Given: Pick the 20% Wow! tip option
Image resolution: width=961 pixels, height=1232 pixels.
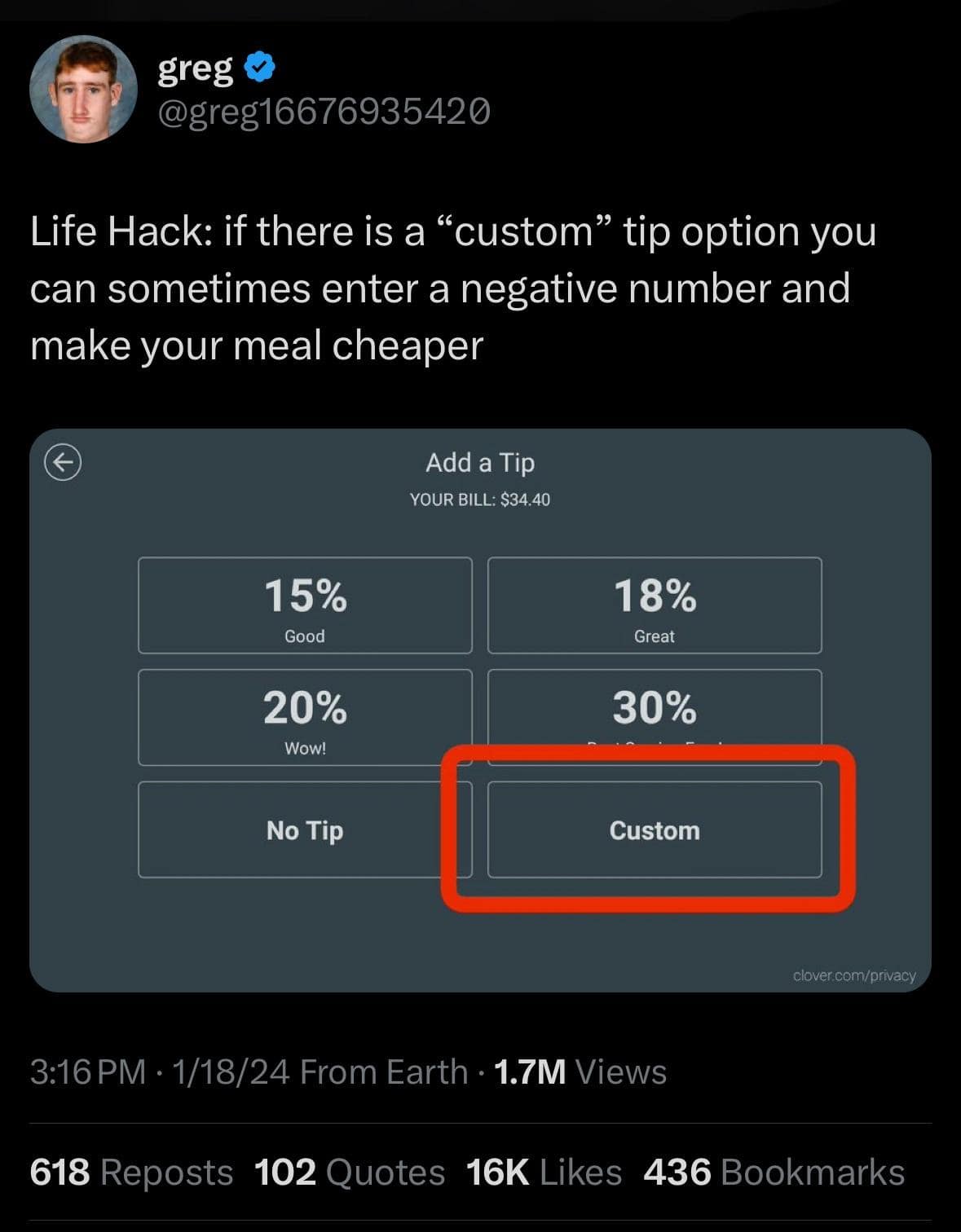Looking at the screenshot, I should pos(305,717).
